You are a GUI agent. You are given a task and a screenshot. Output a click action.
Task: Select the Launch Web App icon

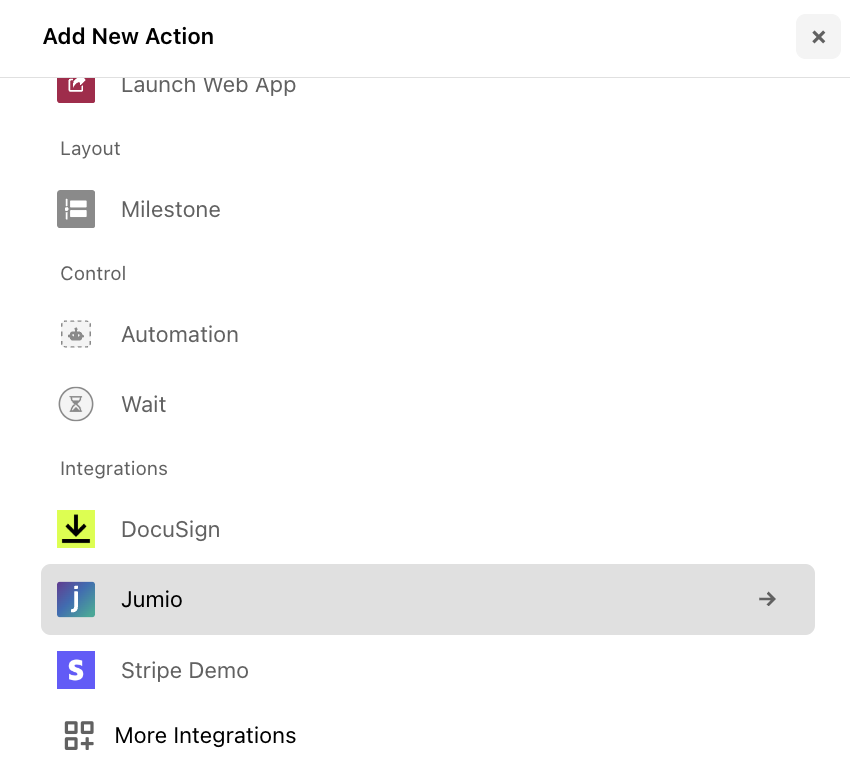(76, 85)
